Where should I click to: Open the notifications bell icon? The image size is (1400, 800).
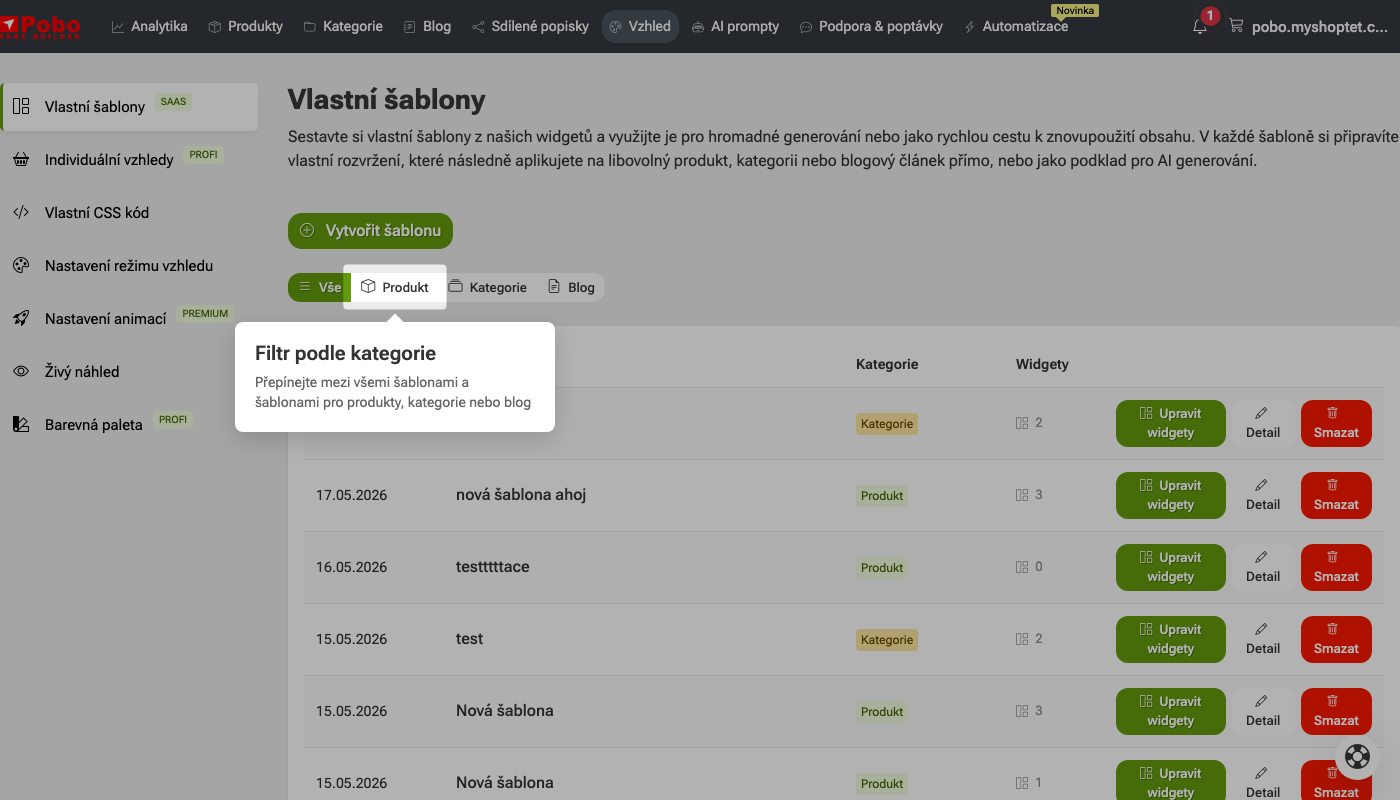[x=1200, y=27]
